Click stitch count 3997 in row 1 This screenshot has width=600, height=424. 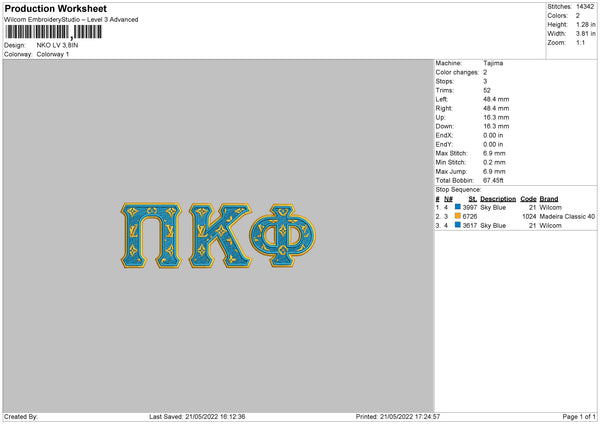pyautogui.click(x=470, y=207)
